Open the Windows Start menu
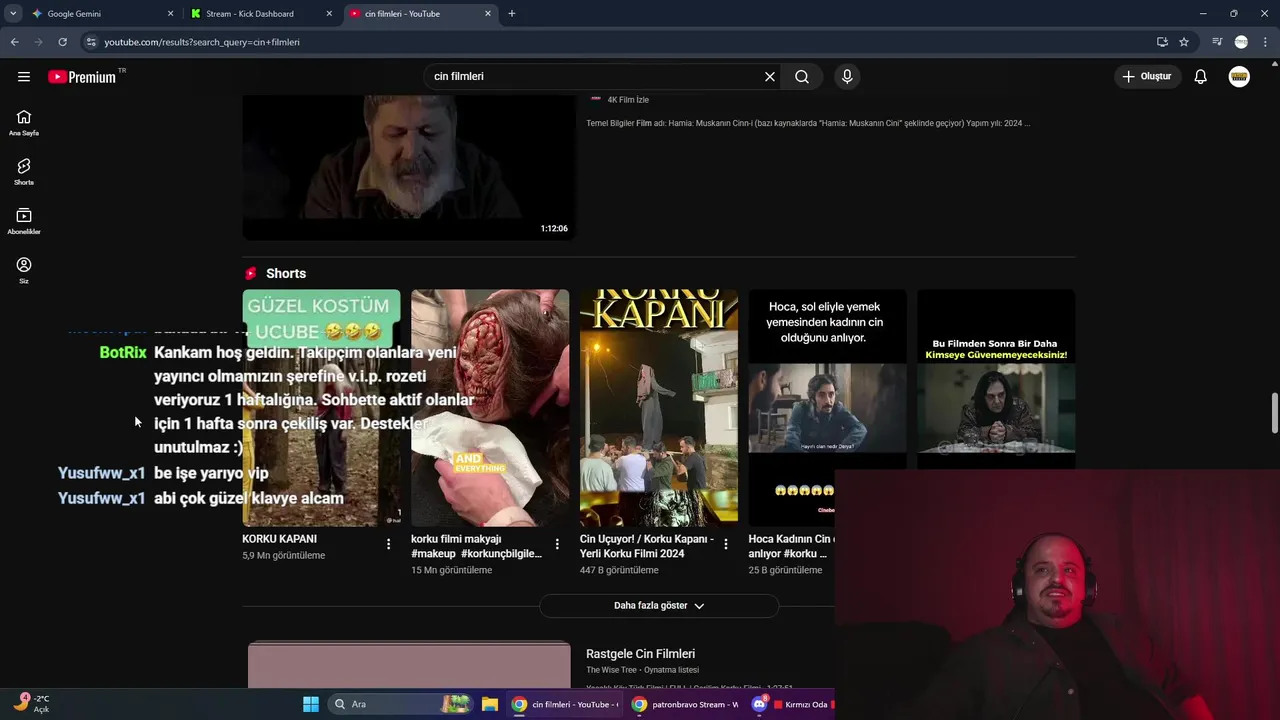Screen dimensions: 1280x720 pyautogui.click(x=311, y=704)
